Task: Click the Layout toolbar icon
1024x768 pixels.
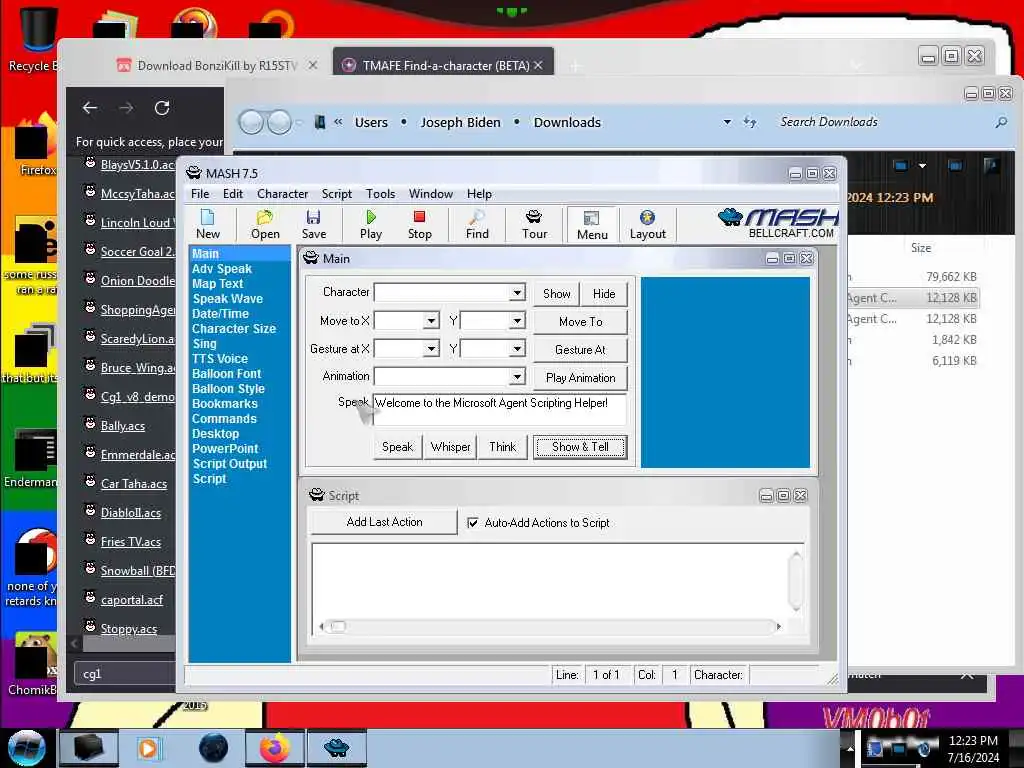Action: tap(648, 224)
